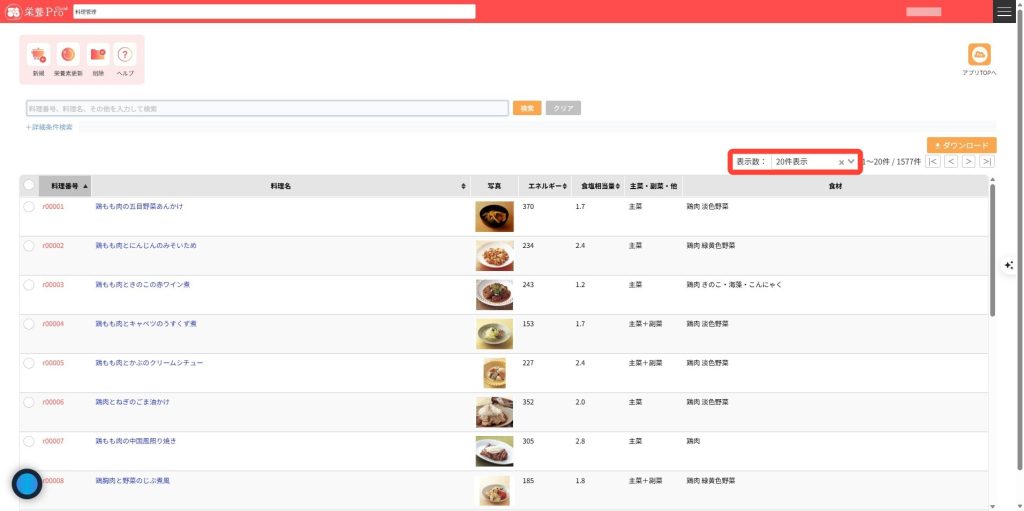Click the orange 検索 search button
The image size is (1024, 511).
coord(527,108)
